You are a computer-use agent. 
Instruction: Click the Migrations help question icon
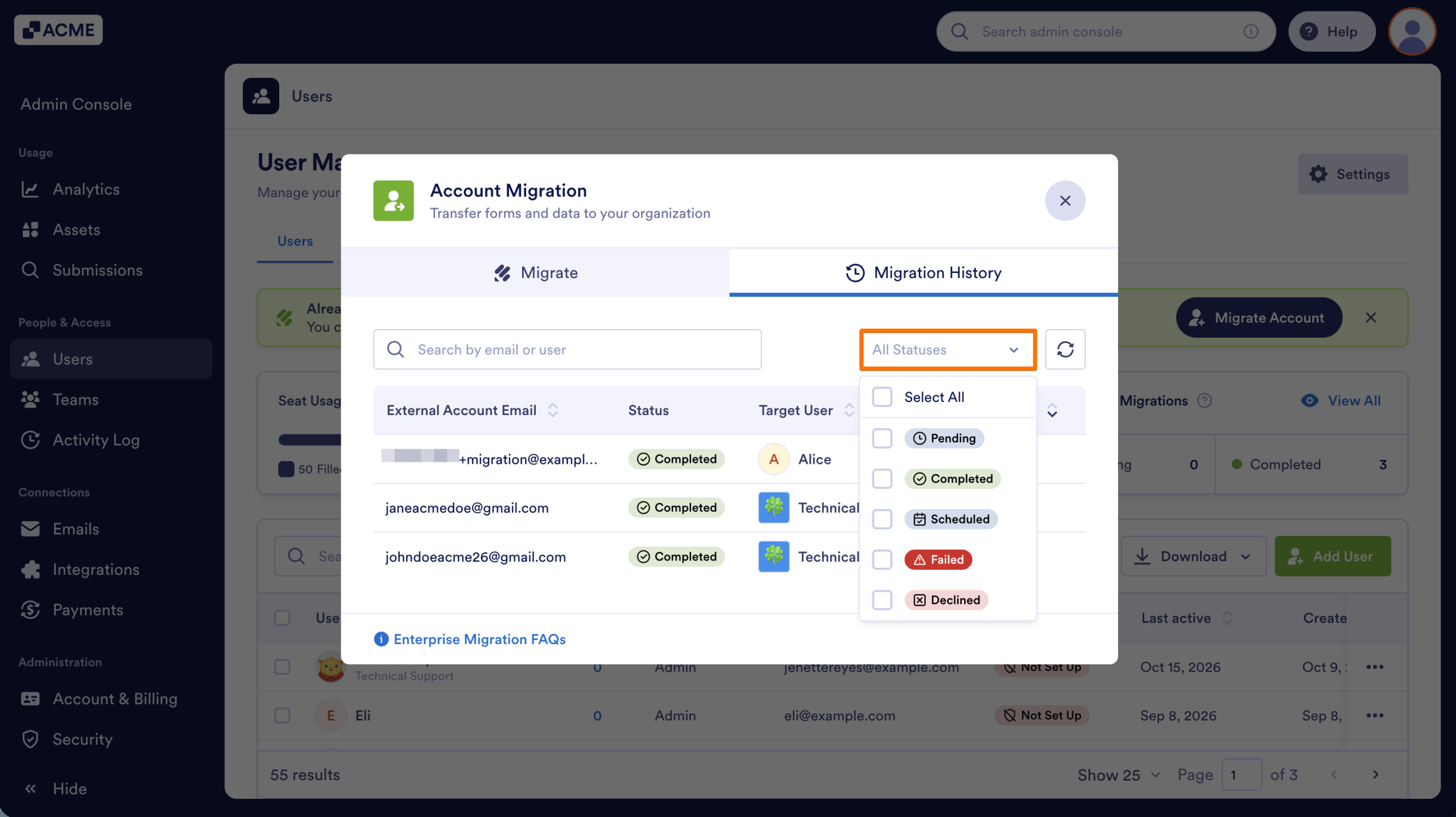(x=1204, y=401)
